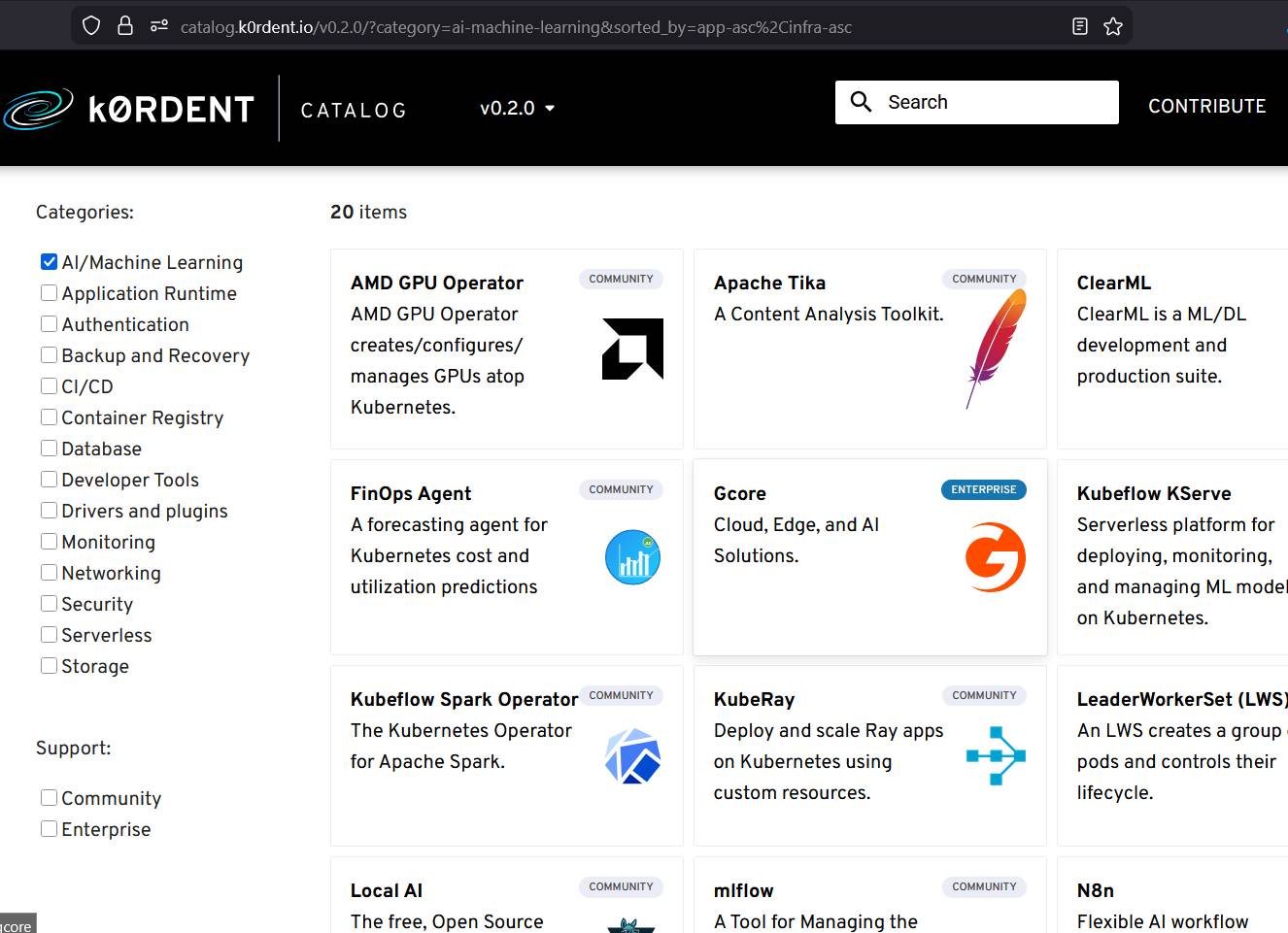
Task: Open the Local AI card title
Action: click(x=387, y=890)
